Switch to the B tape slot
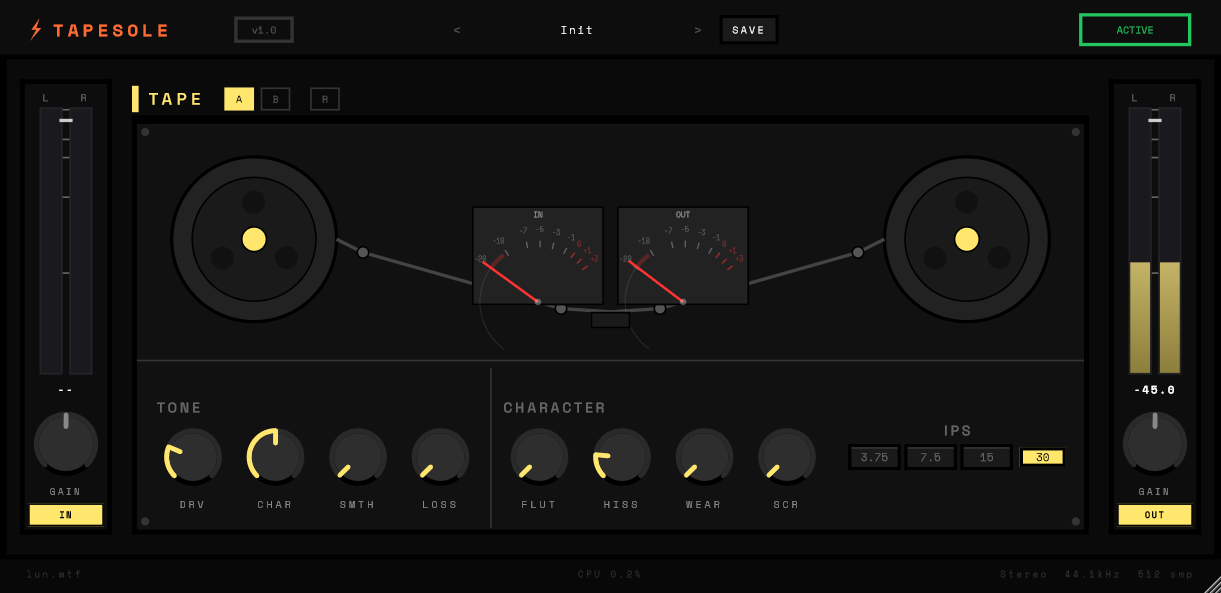This screenshot has width=1221, height=593. tap(276, 99)
